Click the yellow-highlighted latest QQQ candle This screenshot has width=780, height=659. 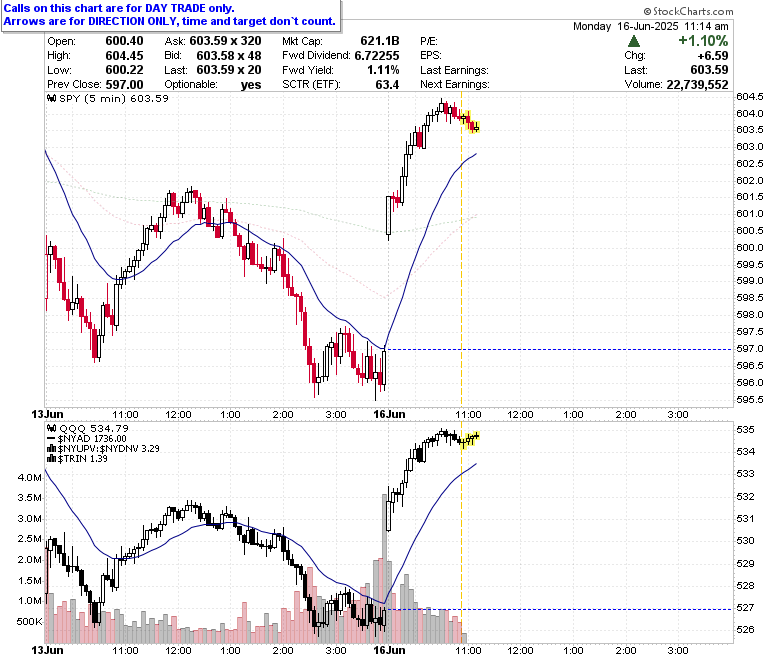click(476, 436)
